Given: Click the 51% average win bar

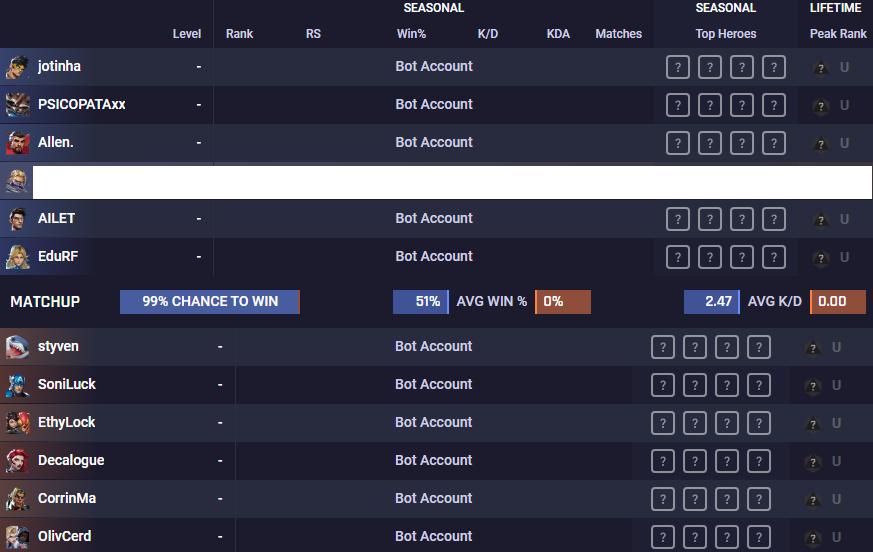Looking at the screenshot, I should pos(421,302).
